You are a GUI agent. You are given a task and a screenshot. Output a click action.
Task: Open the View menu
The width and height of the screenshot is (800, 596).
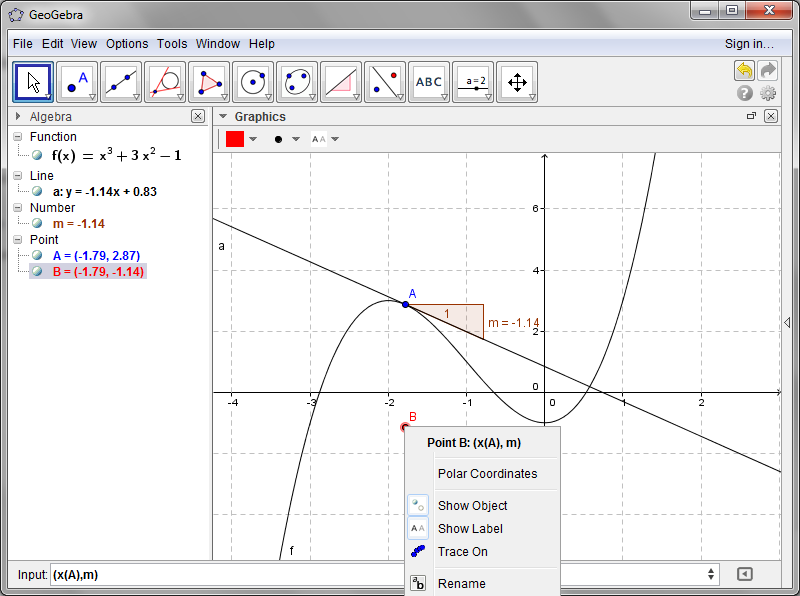click(84, 44)
